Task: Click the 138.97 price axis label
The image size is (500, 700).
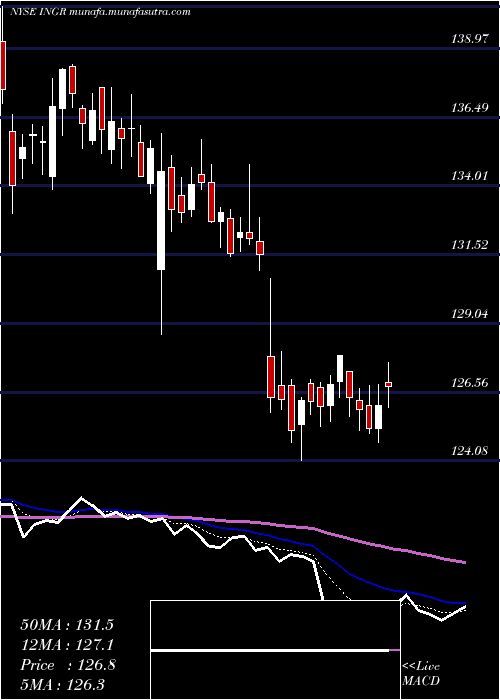Action: [x=469, y=39]
